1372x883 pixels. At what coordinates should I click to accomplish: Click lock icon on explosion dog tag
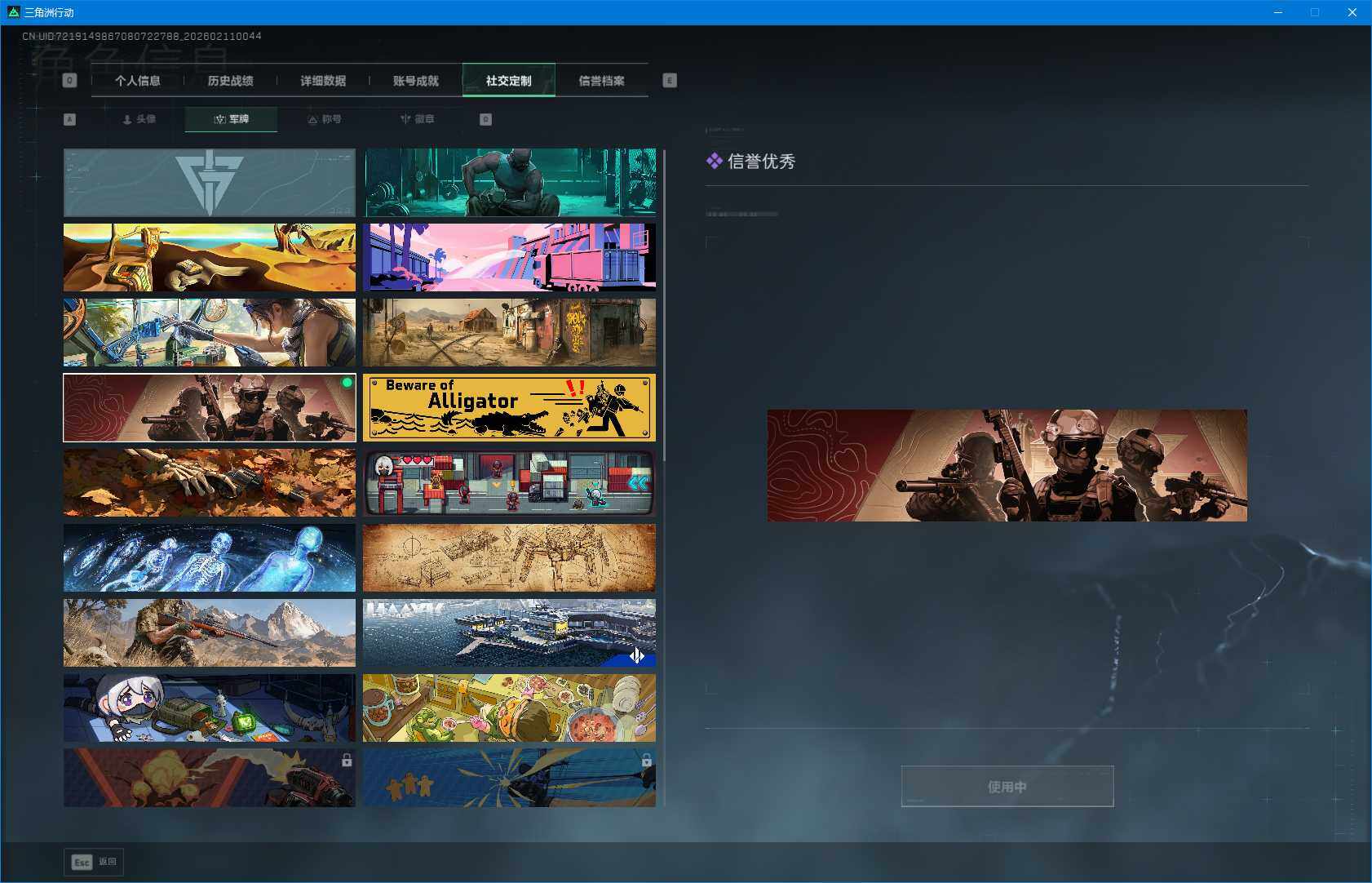pyautogui.click(x=347, y=761)
